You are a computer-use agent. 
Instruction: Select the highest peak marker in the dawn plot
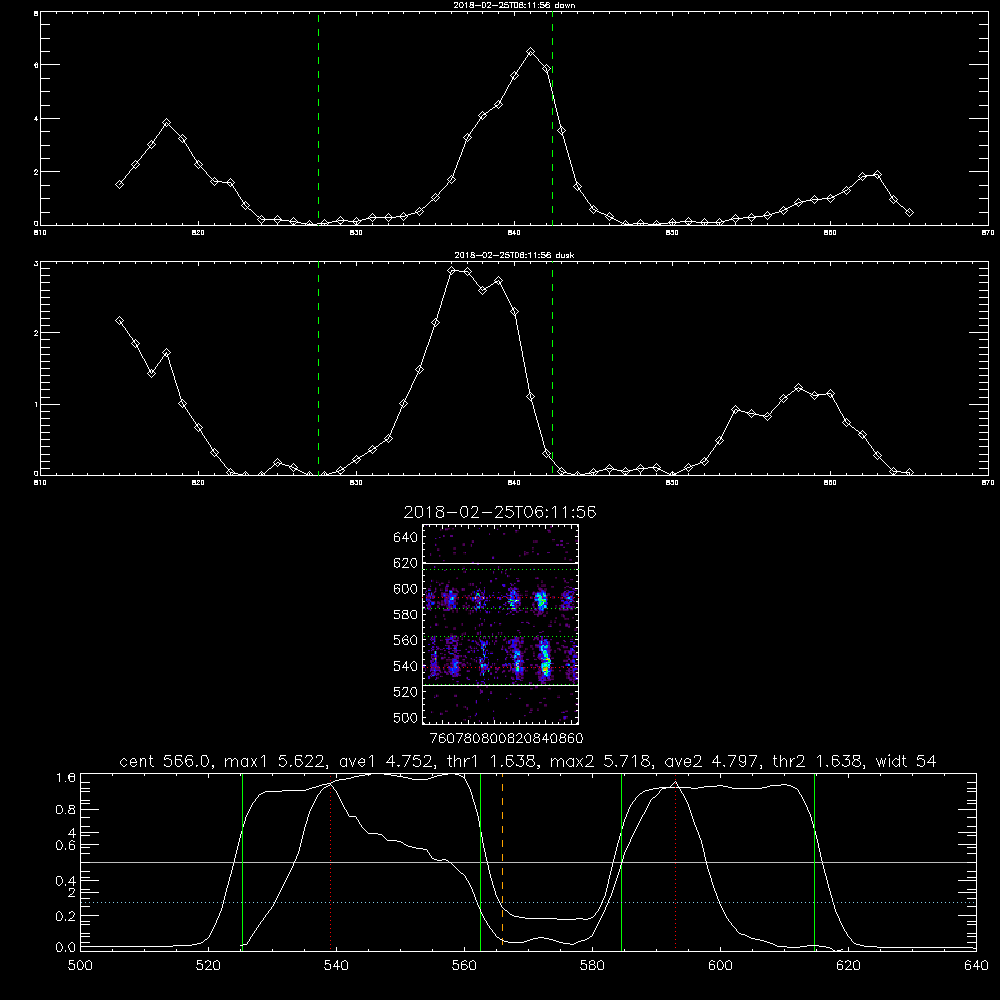(531, 51)
